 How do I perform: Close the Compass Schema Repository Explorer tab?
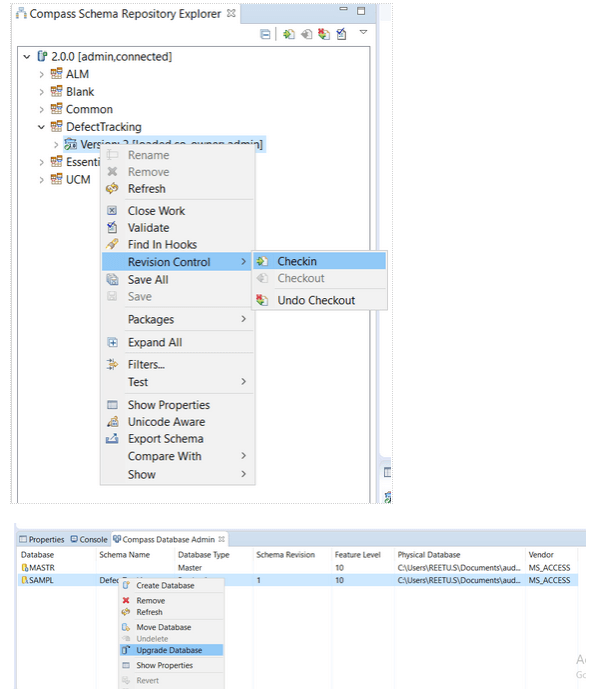[231, 14]
